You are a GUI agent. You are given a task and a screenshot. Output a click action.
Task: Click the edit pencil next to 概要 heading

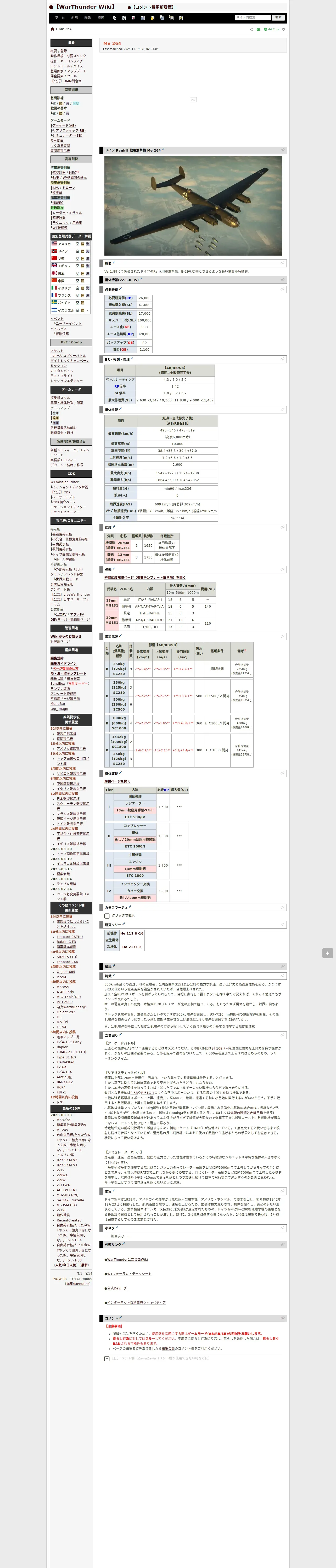tap(114, 263)
